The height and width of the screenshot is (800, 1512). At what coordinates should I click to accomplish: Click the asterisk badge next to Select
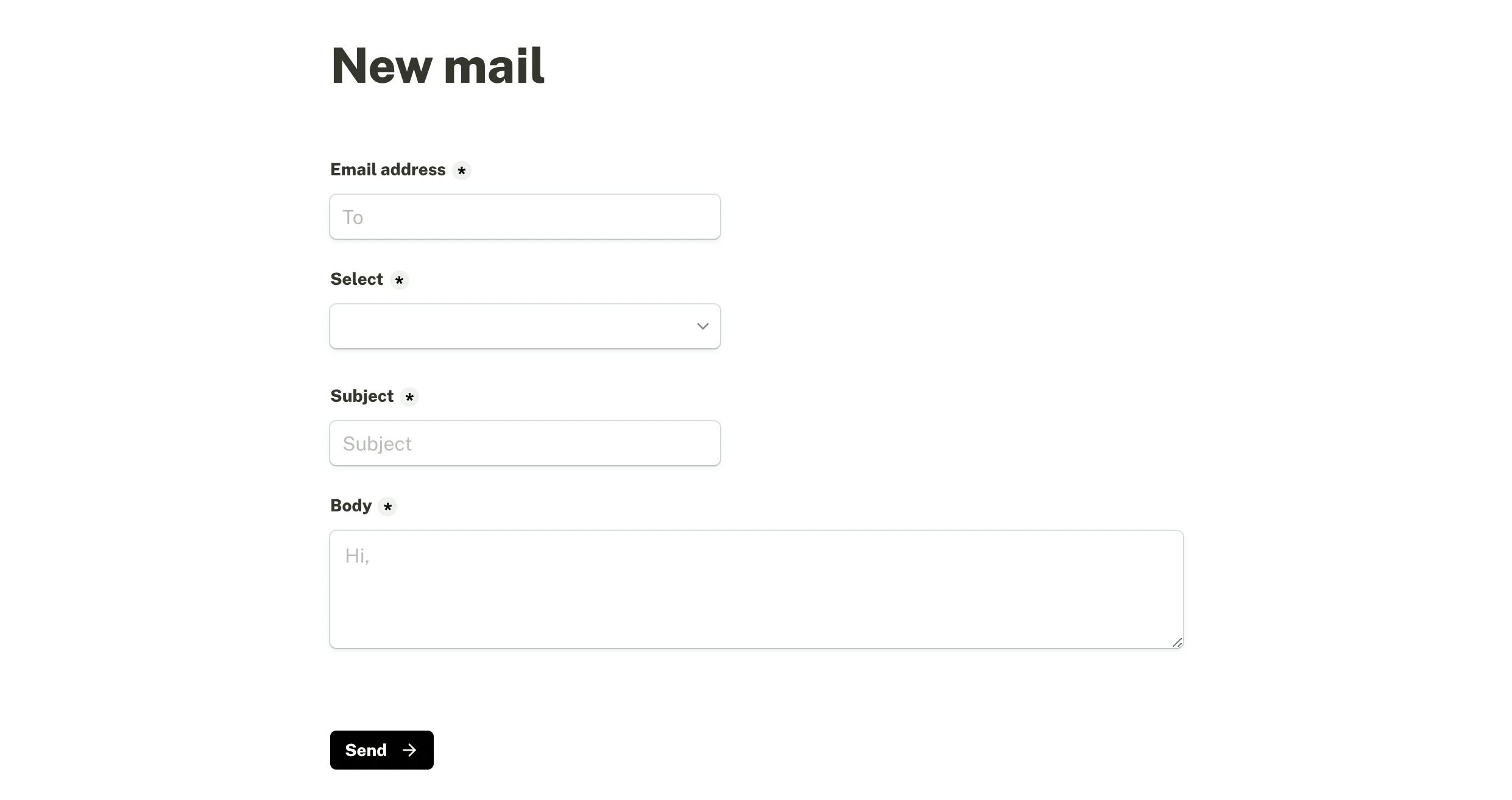click(399, 281)
